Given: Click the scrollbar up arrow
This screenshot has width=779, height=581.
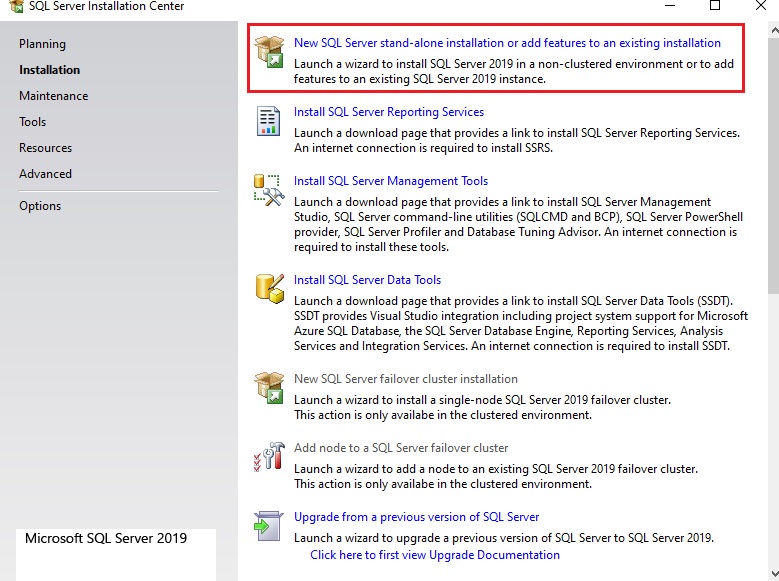Looking at the screenshot, I should (x=774, y=30).
